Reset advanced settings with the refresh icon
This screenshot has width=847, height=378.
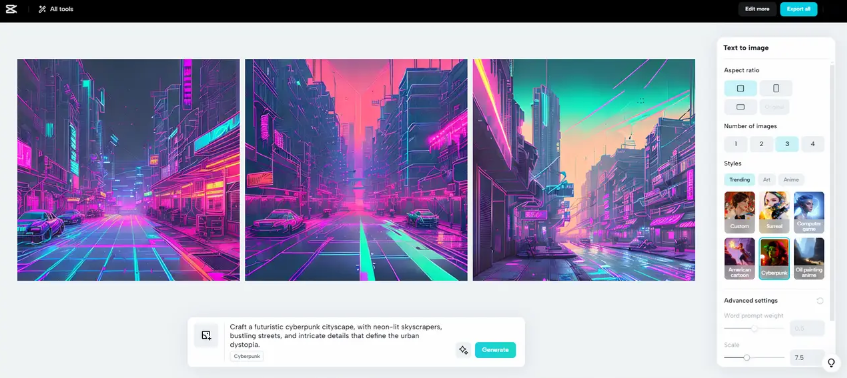[819, 301]
